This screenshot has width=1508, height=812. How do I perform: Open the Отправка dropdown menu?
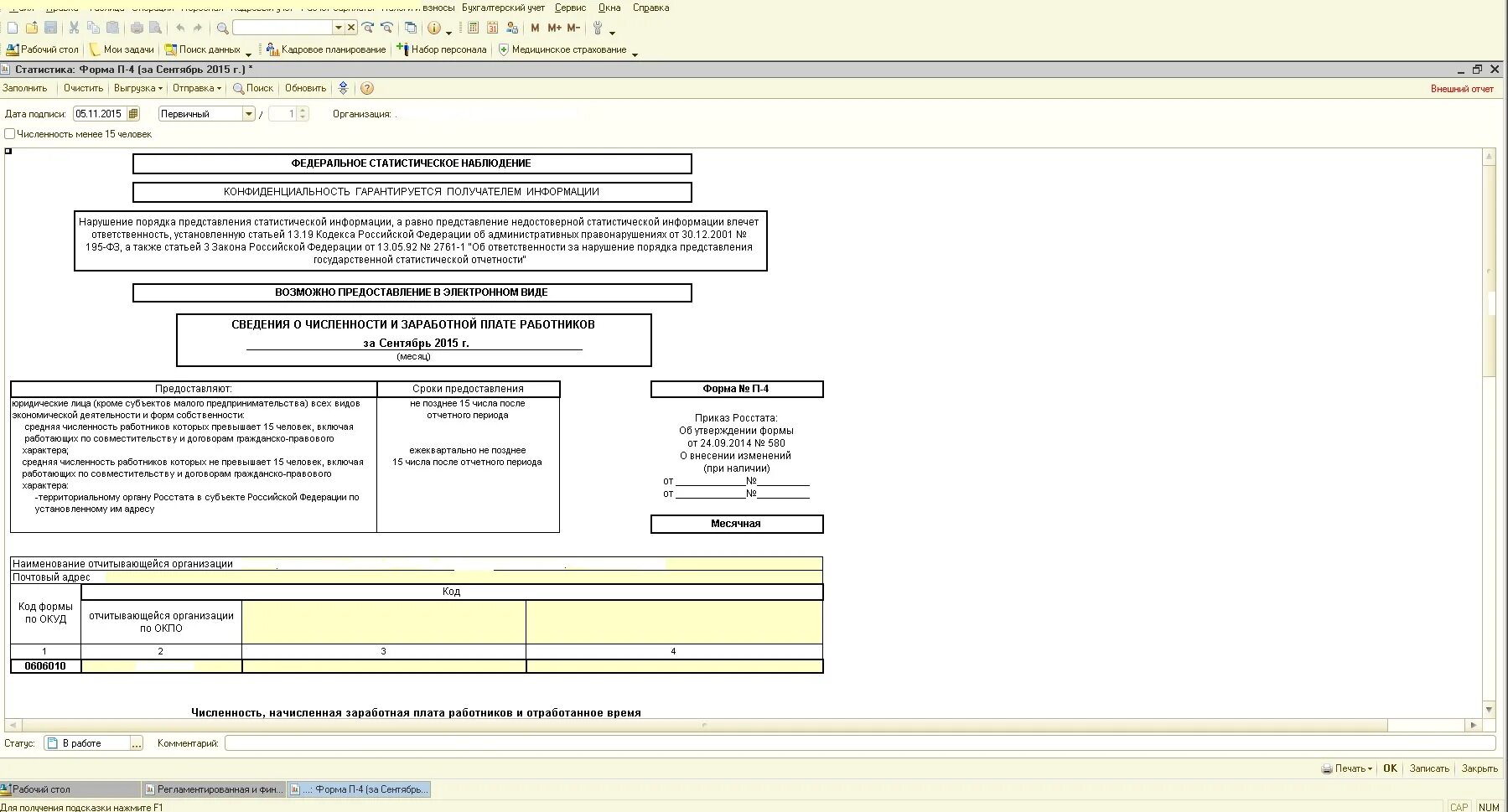pos(197,88)
